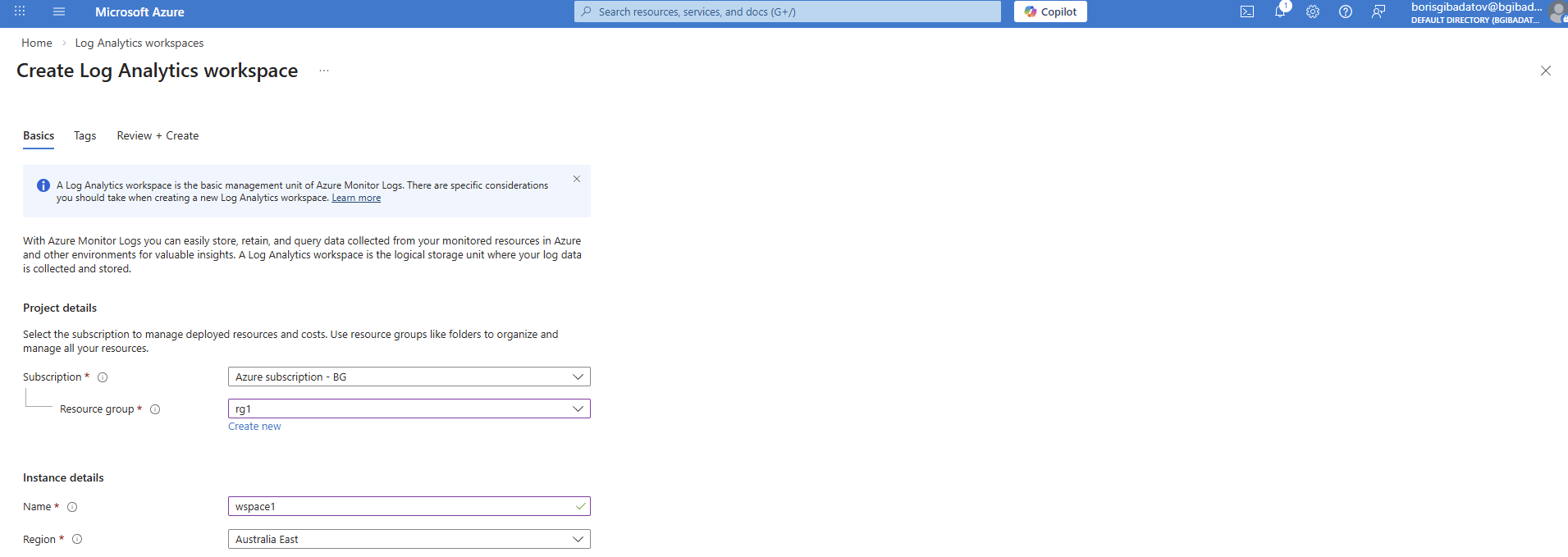1568x557 pixels.
Task: Open the Learn more link in info banner
Action: coord(356,198)
